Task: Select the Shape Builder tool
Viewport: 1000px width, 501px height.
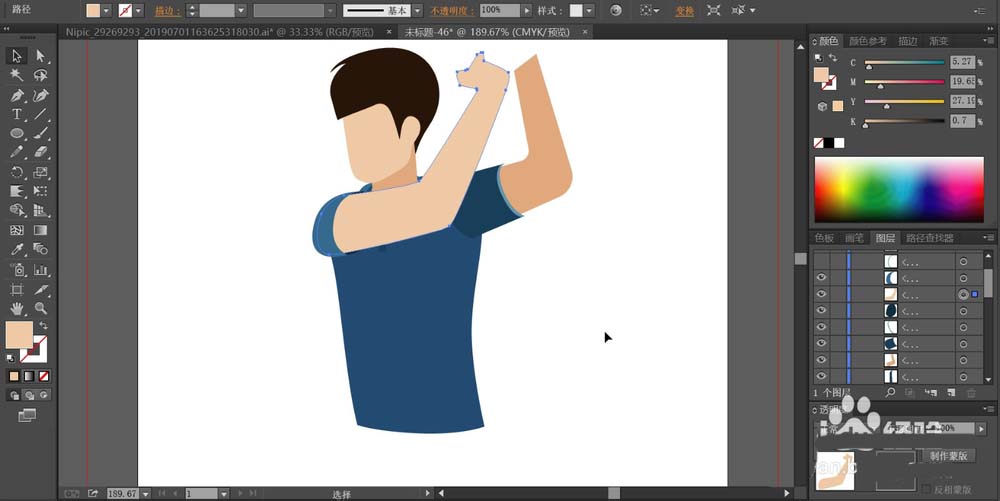Action: pos(17,210)
